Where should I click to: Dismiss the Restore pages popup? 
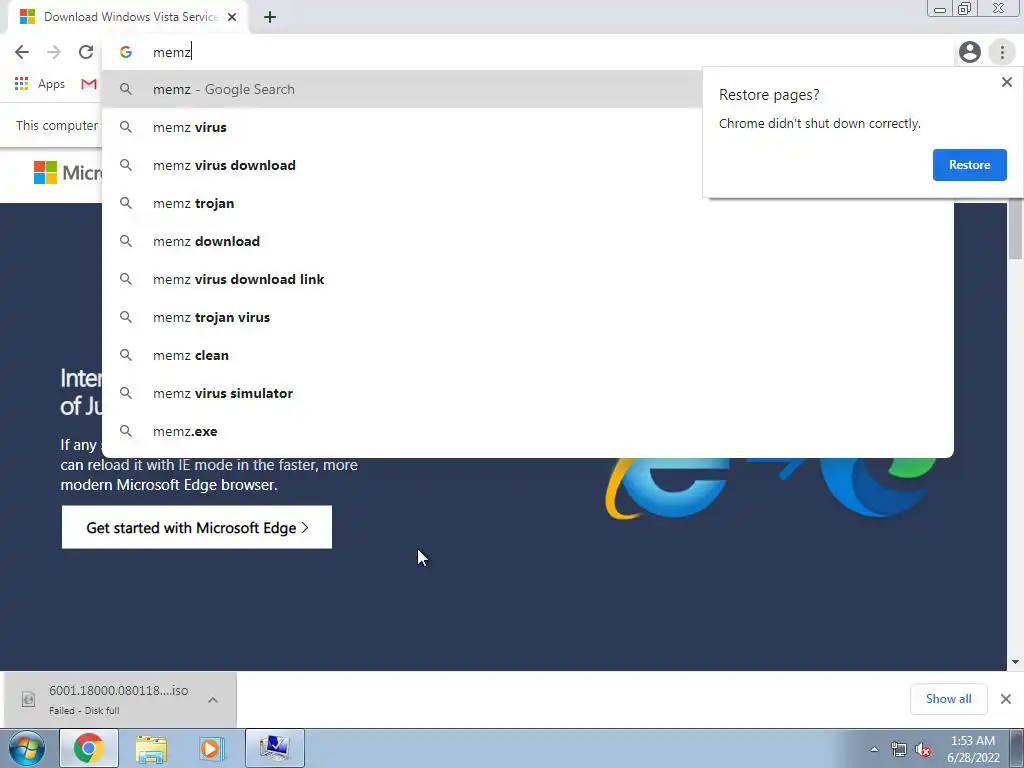pos(1006,82)
